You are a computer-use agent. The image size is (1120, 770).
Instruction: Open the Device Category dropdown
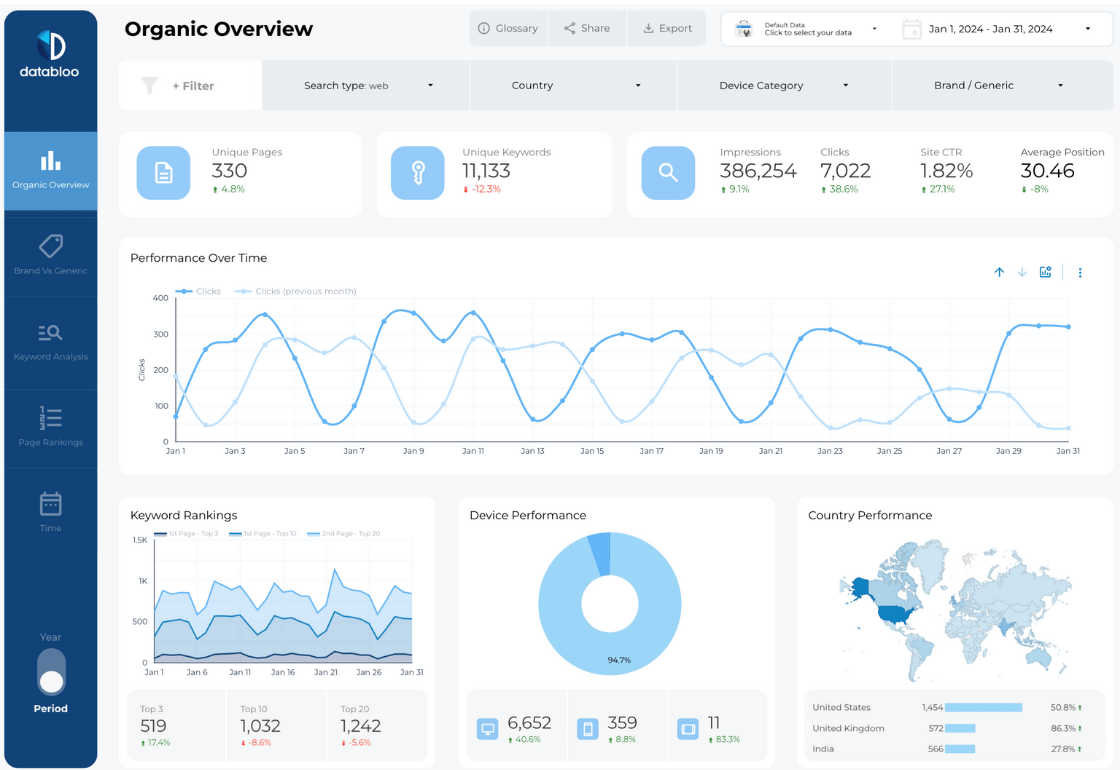coord(784,86)
